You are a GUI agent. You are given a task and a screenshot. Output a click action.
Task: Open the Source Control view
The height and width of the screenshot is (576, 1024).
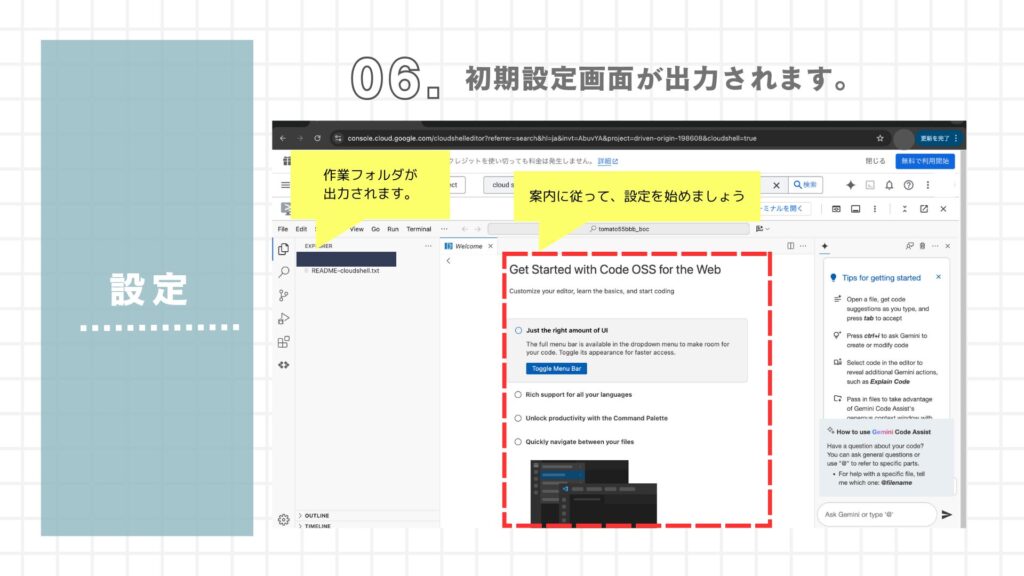coord(283,295)
